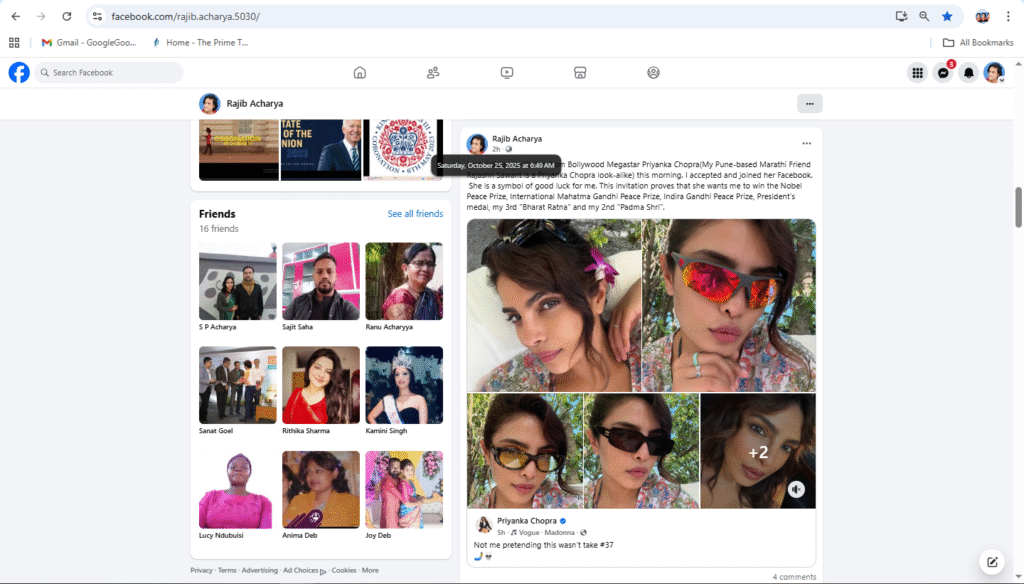Image resolution: width=1024 pixels, height=584 pixels.
Task: Open the profile three-dot options menu
Action: (x=809, y=103)
